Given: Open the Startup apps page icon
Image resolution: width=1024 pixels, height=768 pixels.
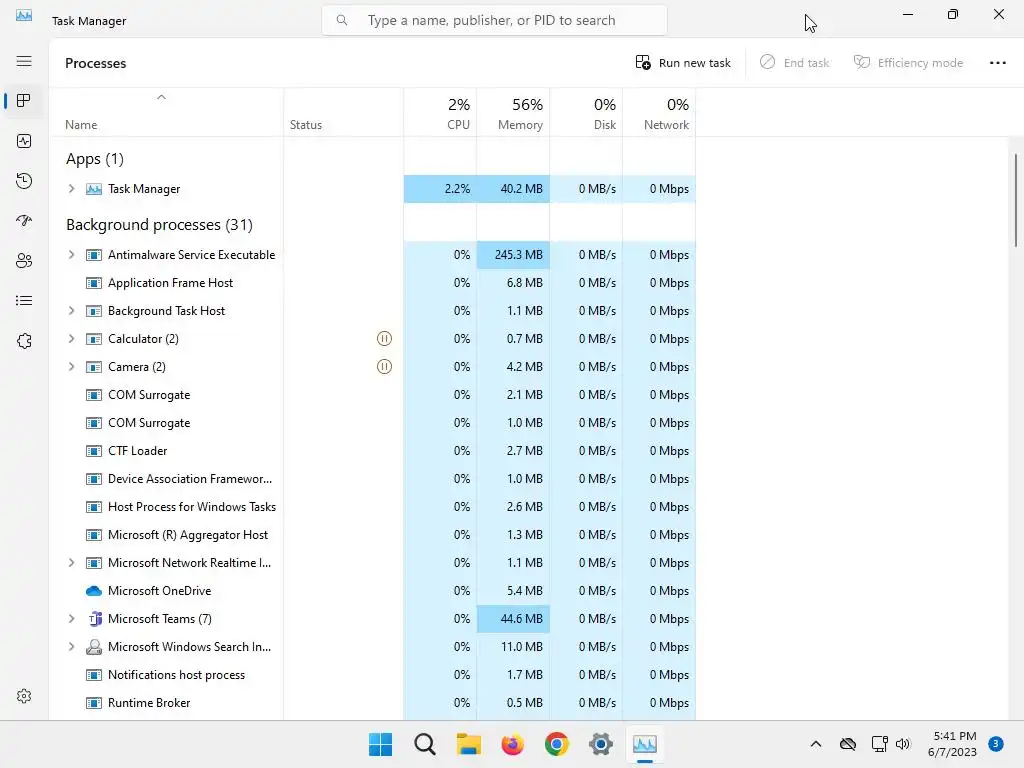Looking at the screenshot, I should [24, 221].
